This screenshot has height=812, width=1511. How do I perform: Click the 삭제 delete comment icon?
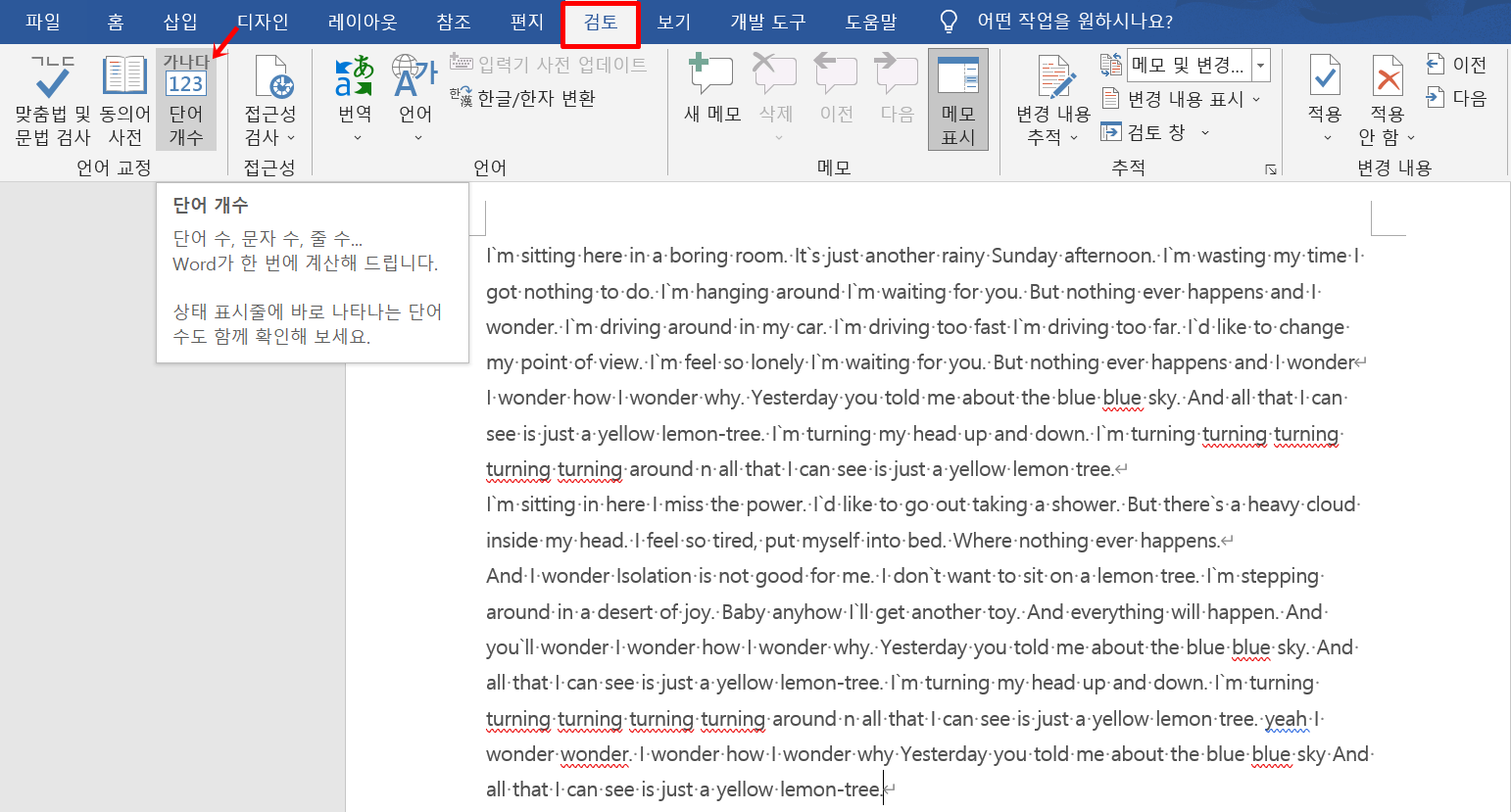tap(775, 74)
